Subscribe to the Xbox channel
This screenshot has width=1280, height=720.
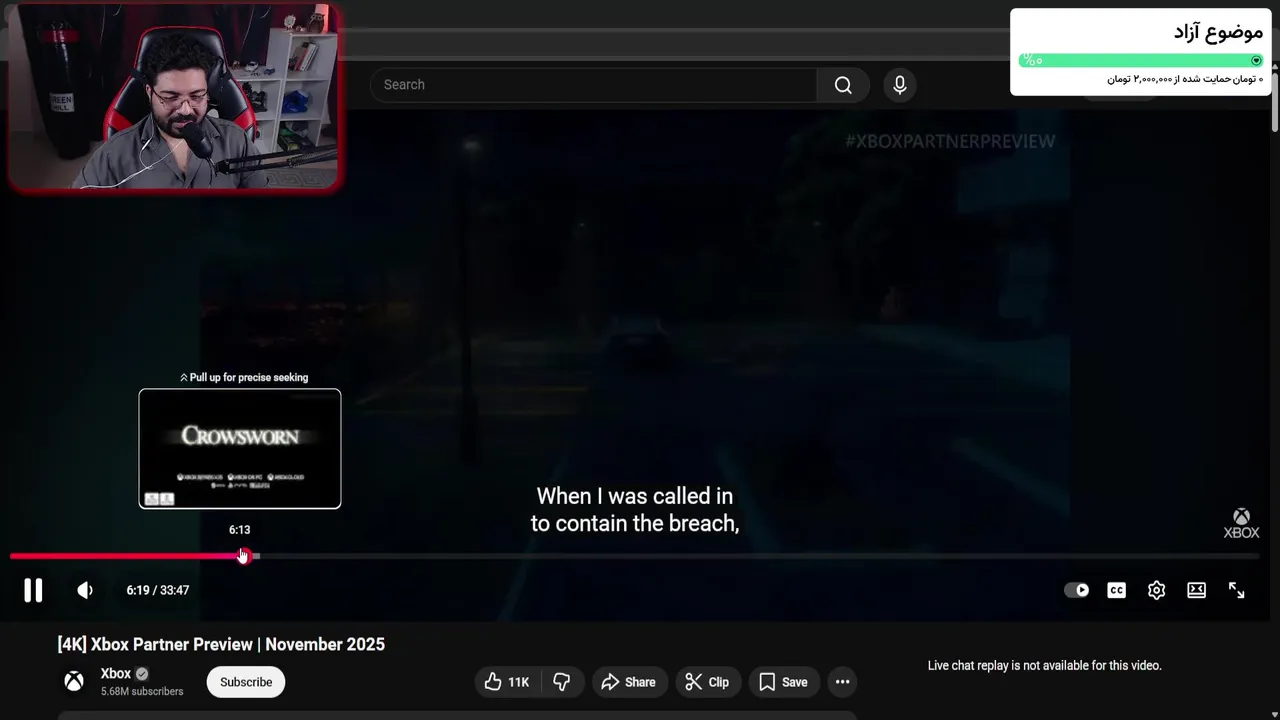click(246, 682)
